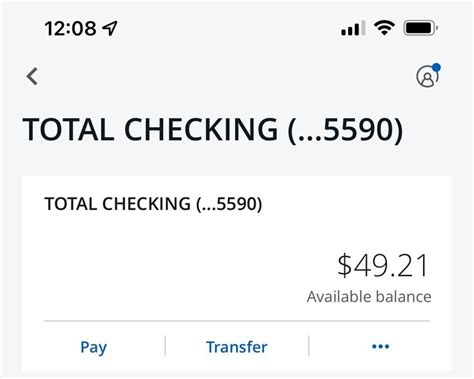Tap the cellular signal bars icon
This screenshot has width=474, height=379.
[x=353, y=28]
